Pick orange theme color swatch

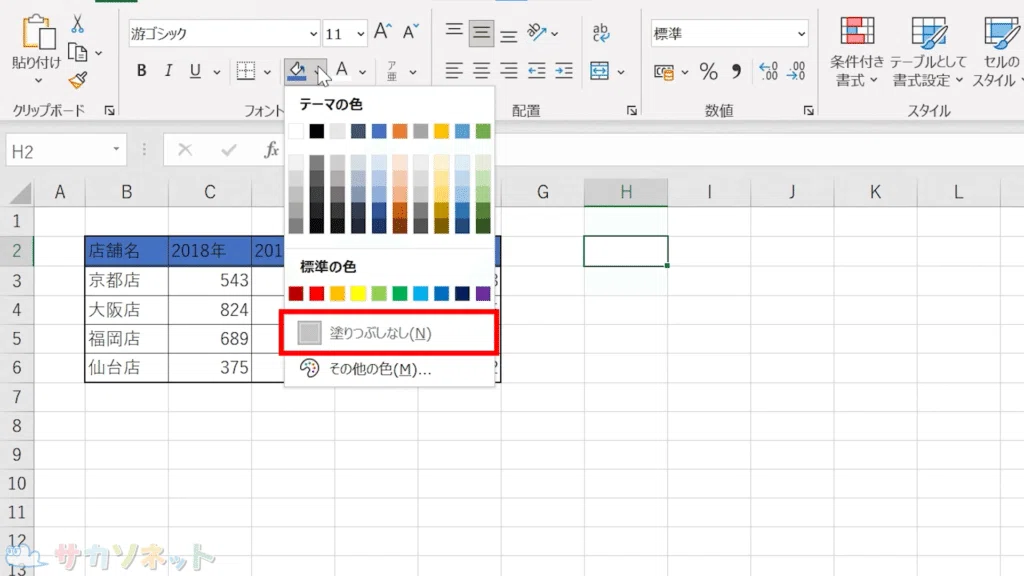(x=400, y=131)
